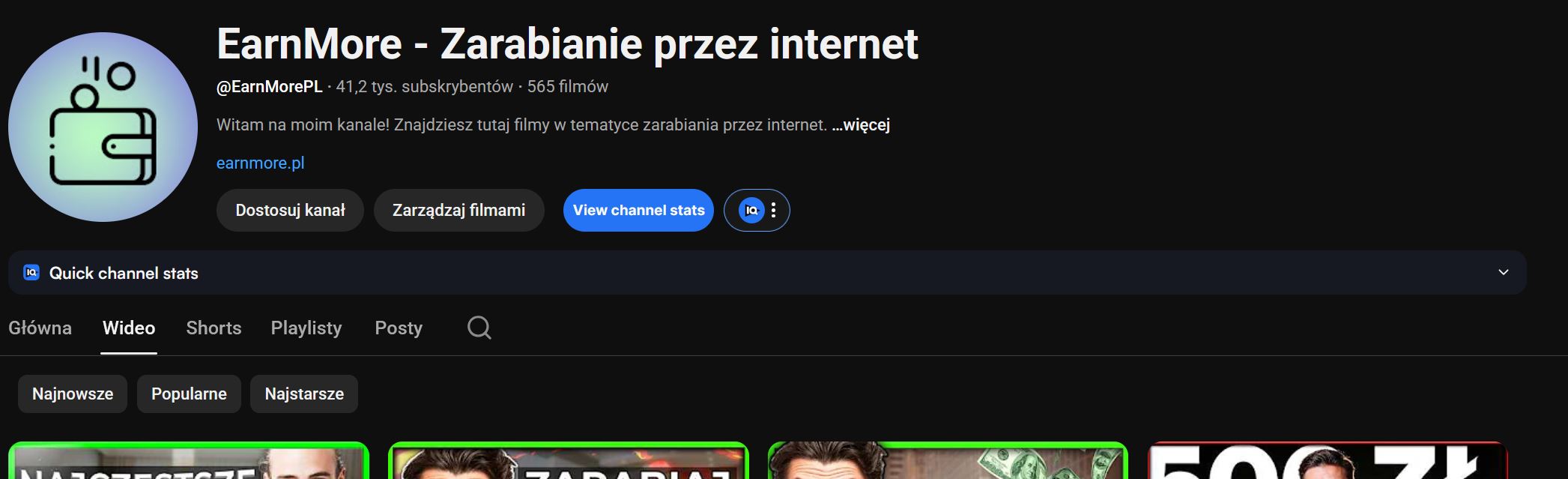
Task: Expand Quick channel stats with the chevron
Action: (x=1503, y=272)
